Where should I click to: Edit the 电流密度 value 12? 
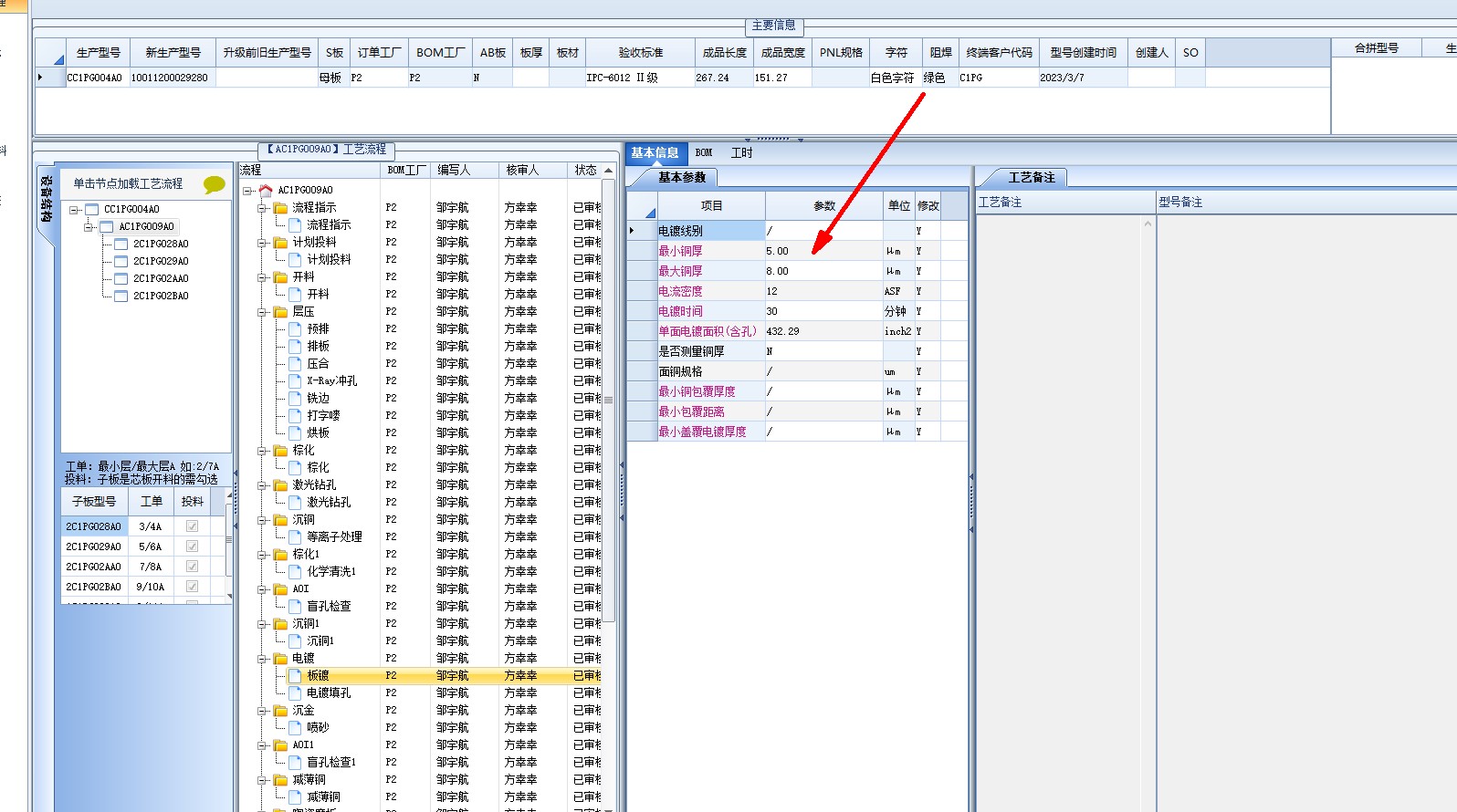coord(824,291)
